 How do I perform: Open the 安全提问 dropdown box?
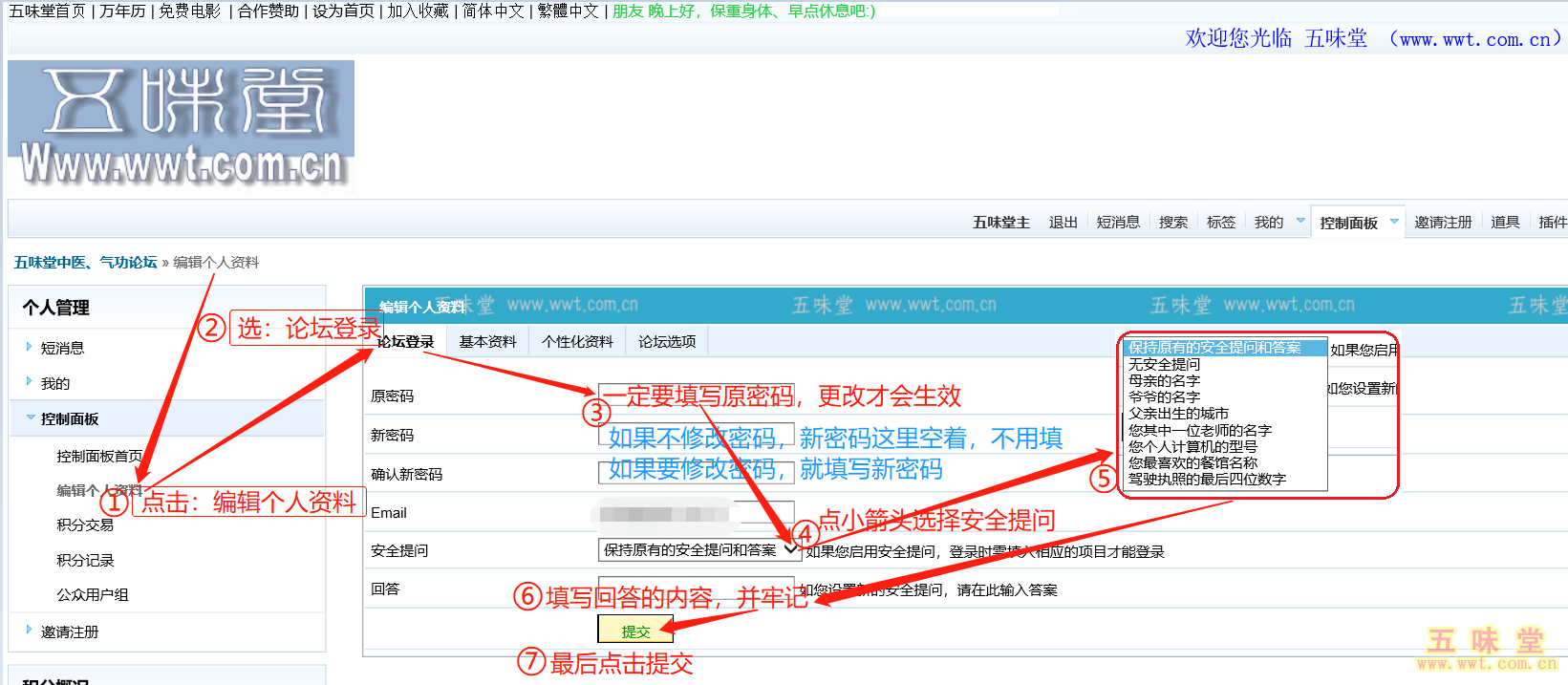[698, 550]
